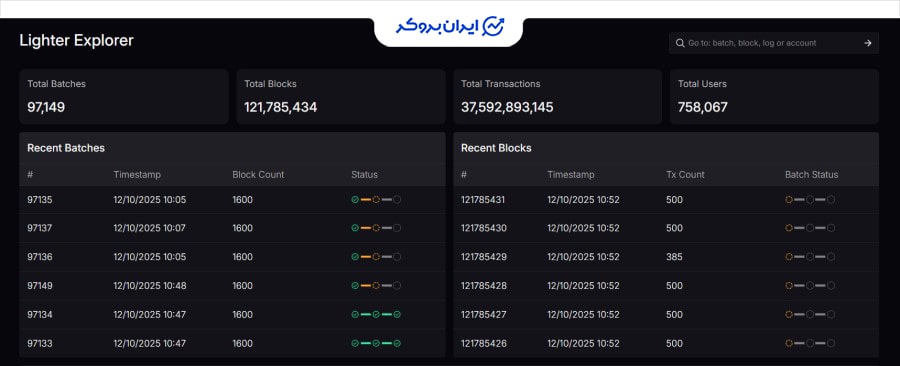Click the Total Transactions value 37,592,893,145
Viewport: 900px width, 366px height.
pyautogui.click(x=507, y=107)
